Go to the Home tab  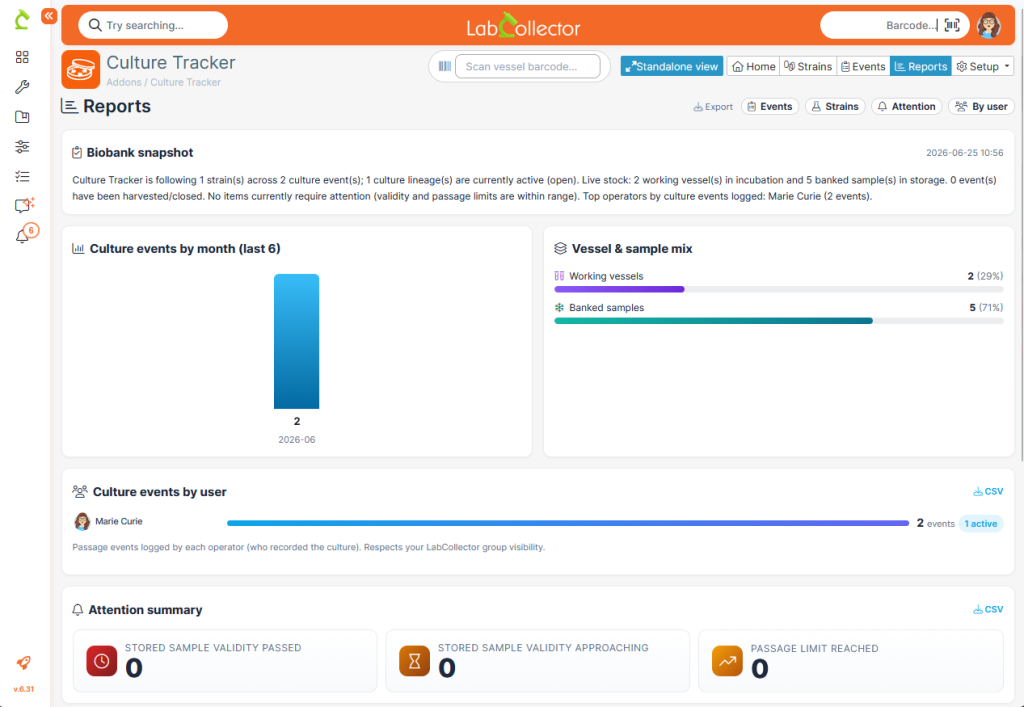[754, 66]
